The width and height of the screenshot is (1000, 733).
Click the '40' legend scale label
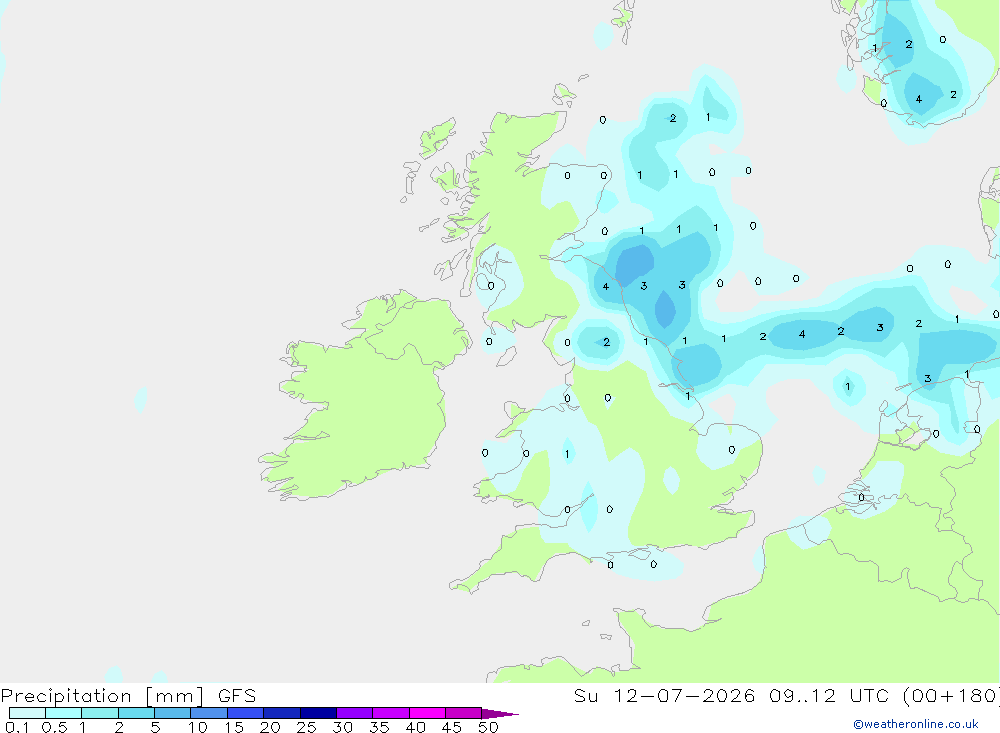pos(416,727)
